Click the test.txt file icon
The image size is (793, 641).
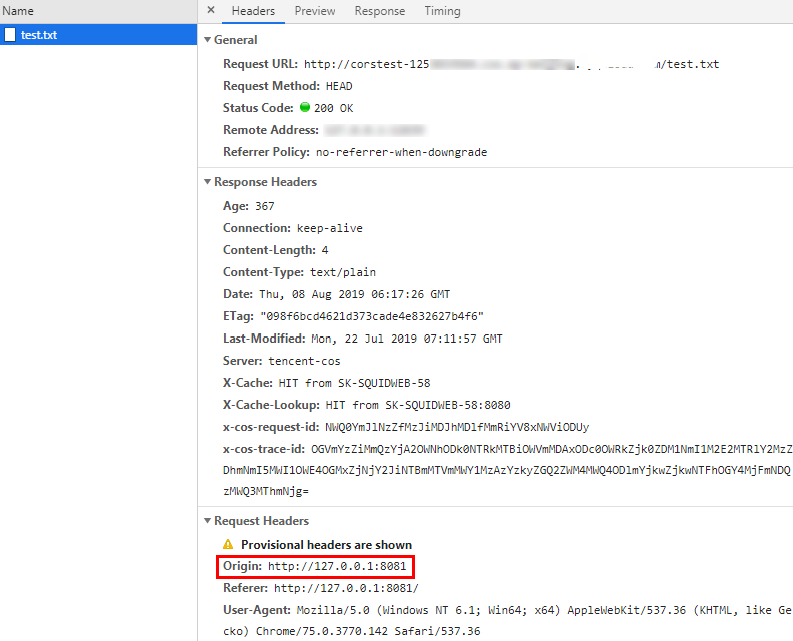click(x=10, y=35)
